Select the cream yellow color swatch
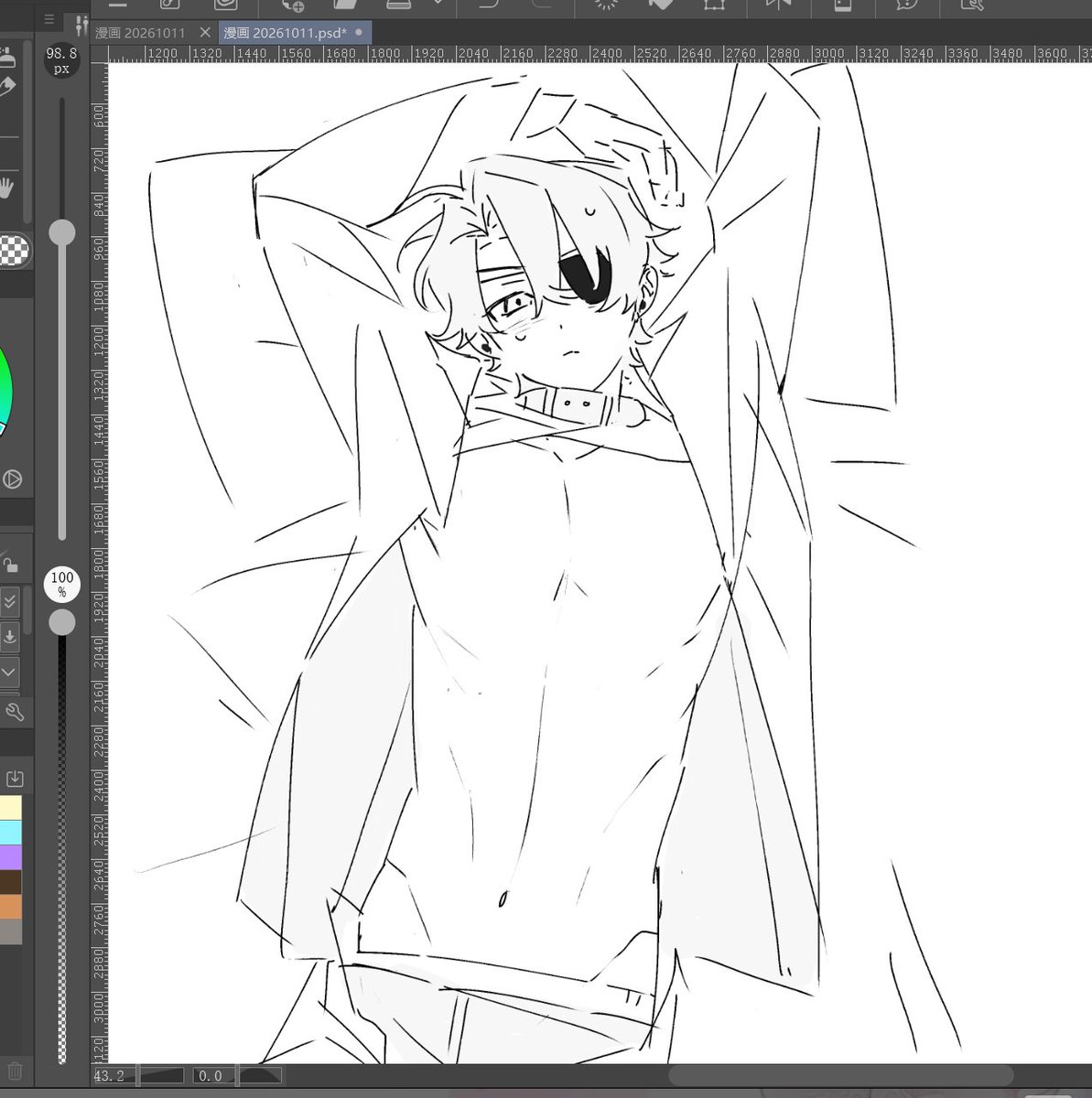1092x1098 pixels. click(10, 808)
